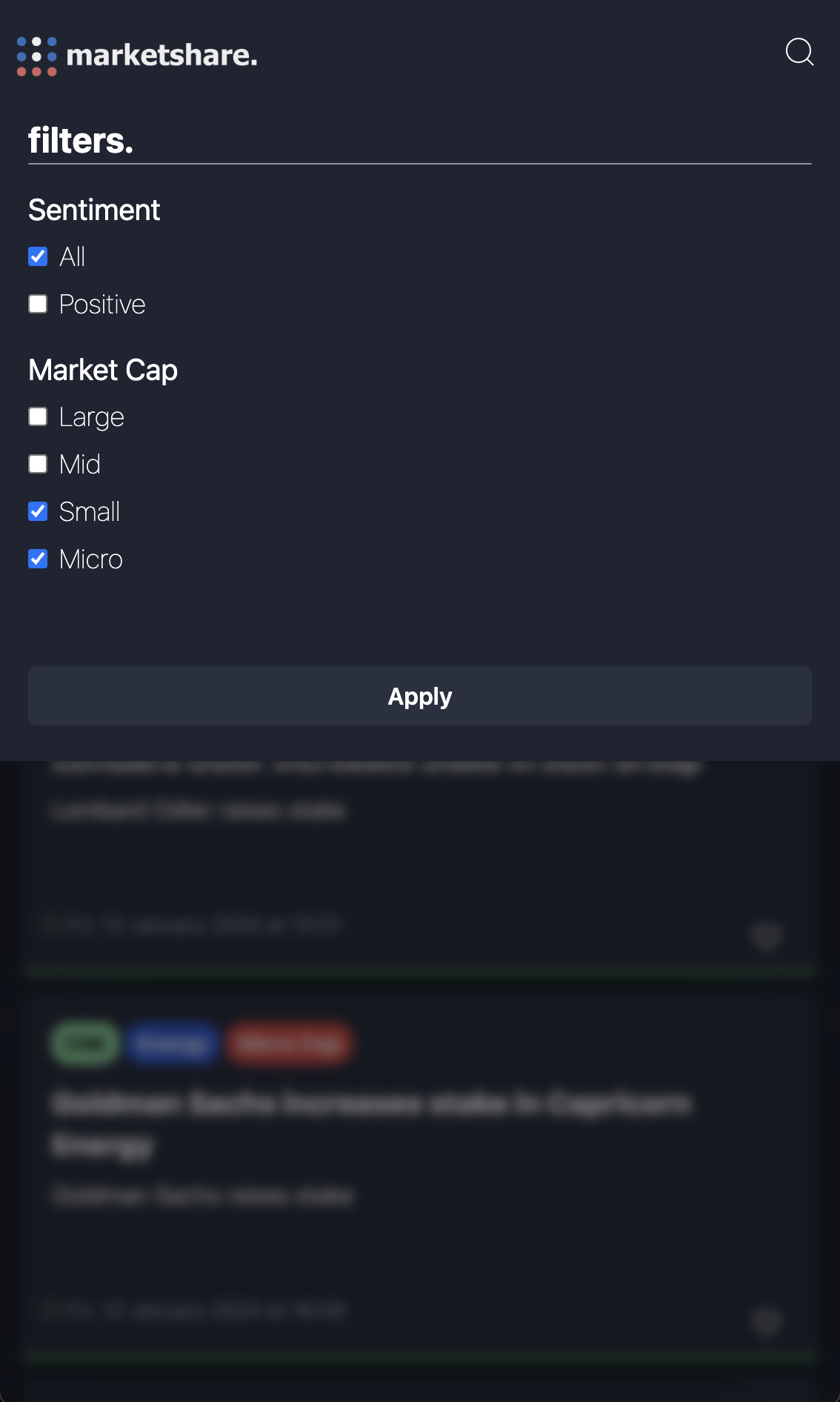Check the Large market cap option

[x=38, y=416]
